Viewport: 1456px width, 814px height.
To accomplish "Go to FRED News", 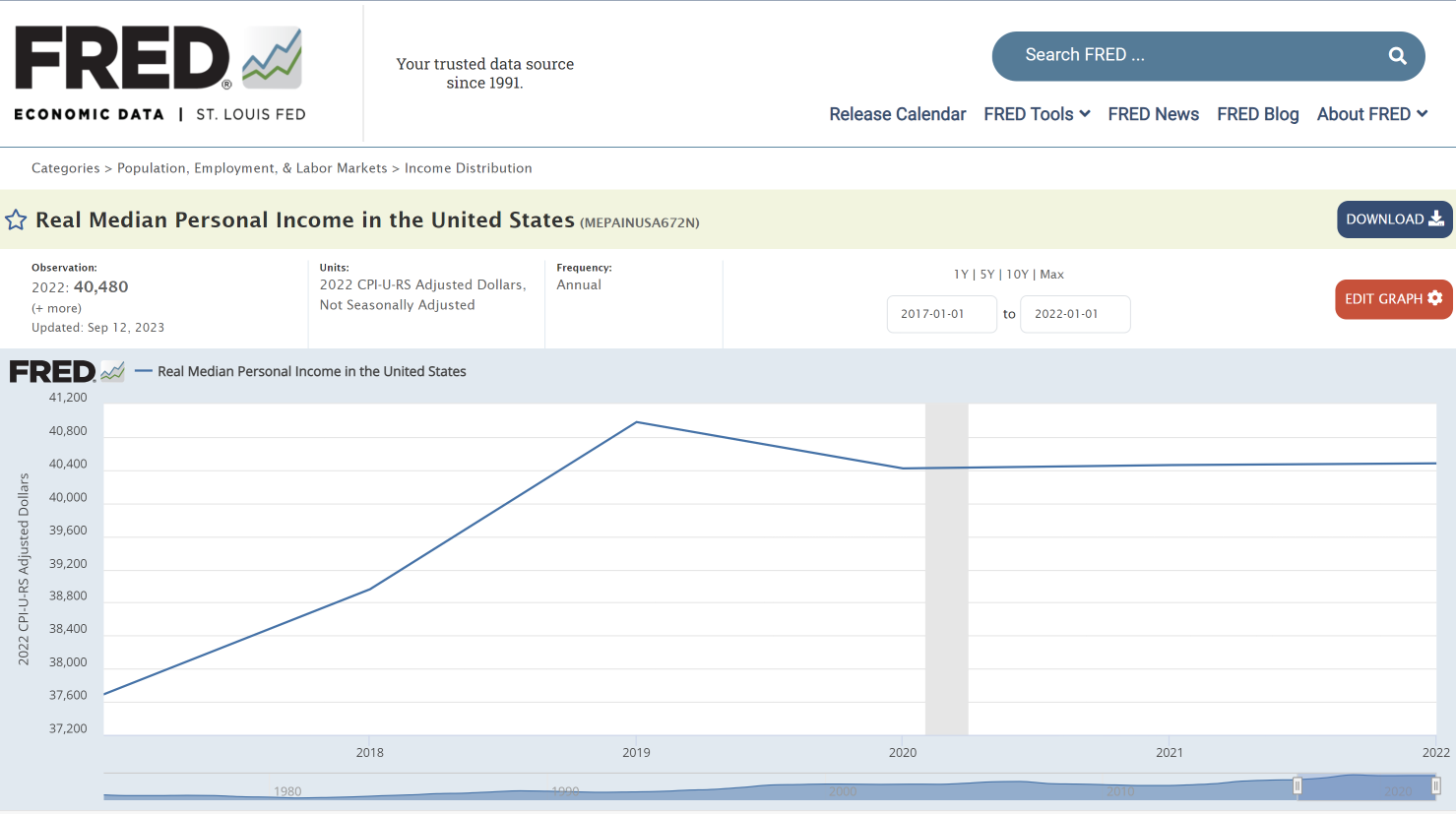I will pyautogui.click(x=1153, y=114).
